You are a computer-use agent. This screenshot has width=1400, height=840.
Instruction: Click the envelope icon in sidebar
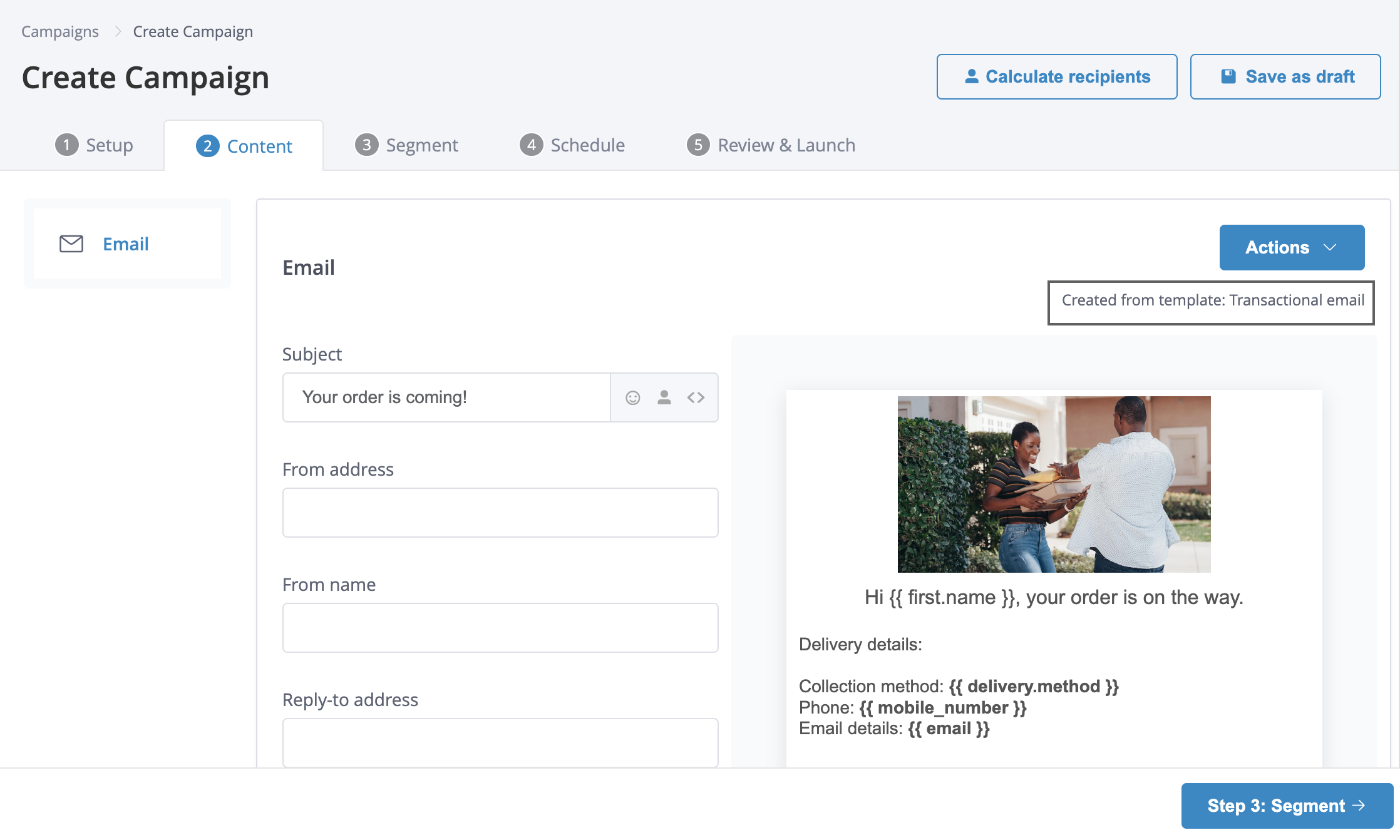pos(71,244)
